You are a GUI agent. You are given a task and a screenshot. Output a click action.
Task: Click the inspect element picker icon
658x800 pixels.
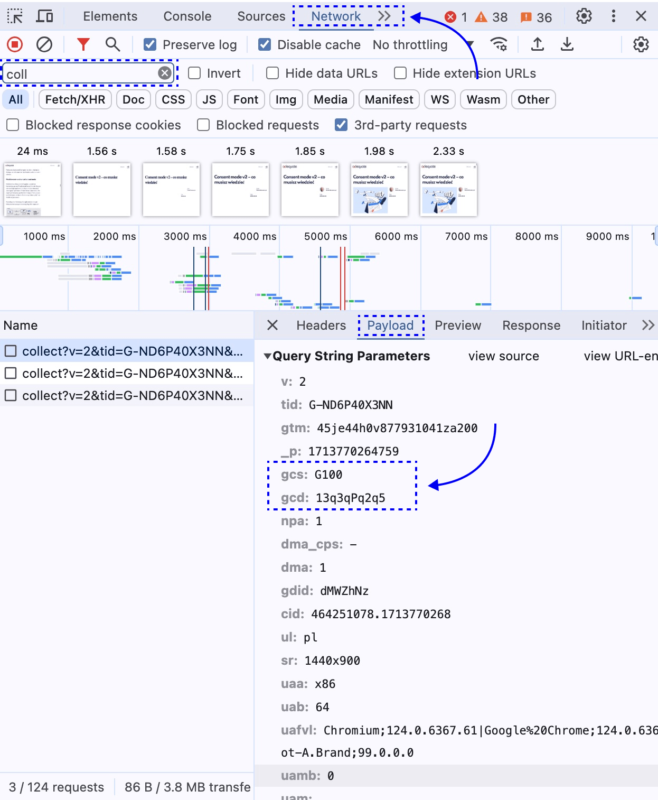(15, 16)
